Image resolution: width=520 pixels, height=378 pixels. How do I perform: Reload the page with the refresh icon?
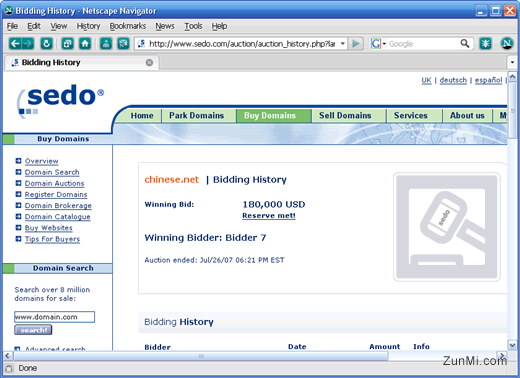pos(46,43)
